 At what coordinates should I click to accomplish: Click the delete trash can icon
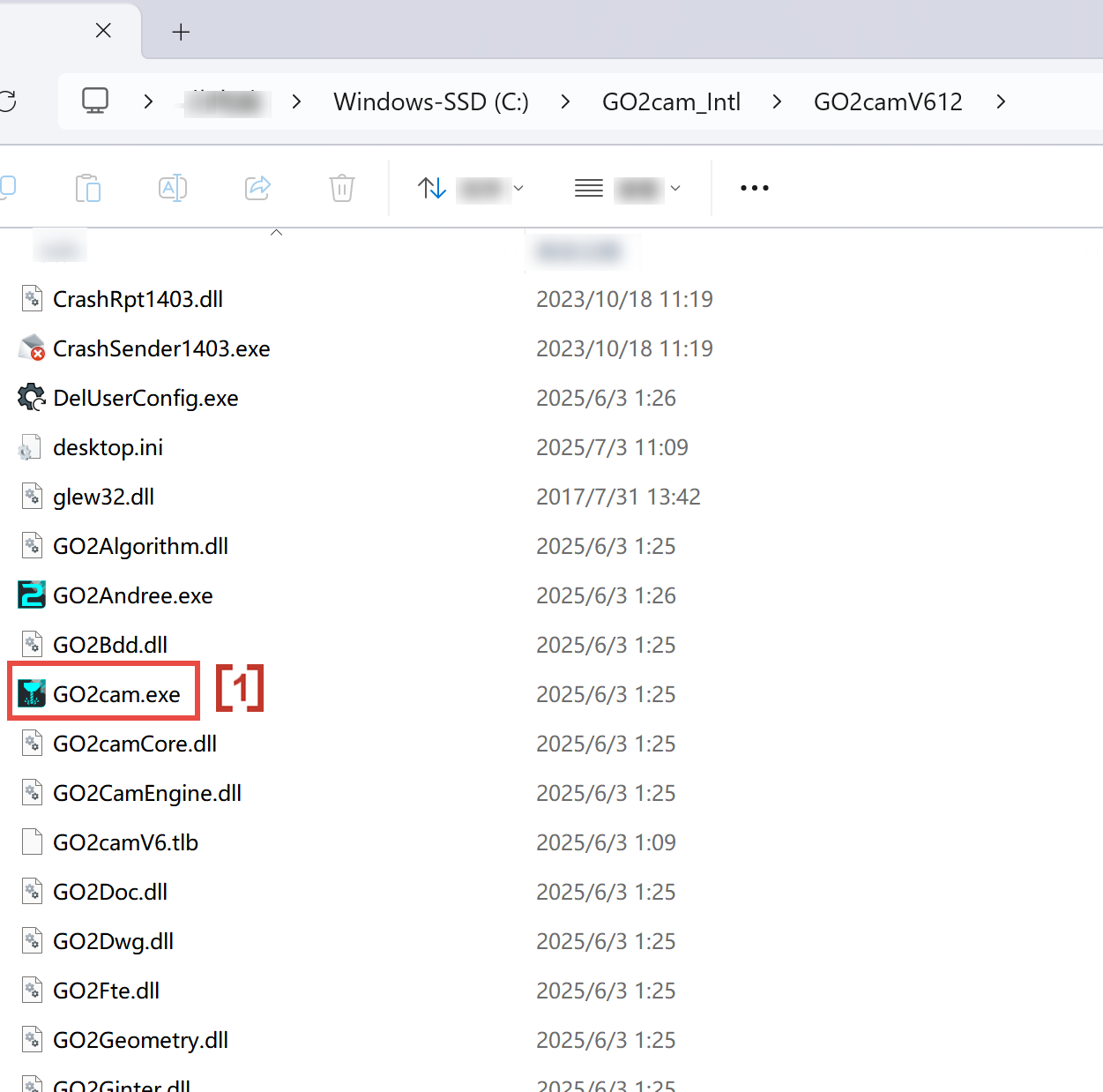tap(342, 188)
